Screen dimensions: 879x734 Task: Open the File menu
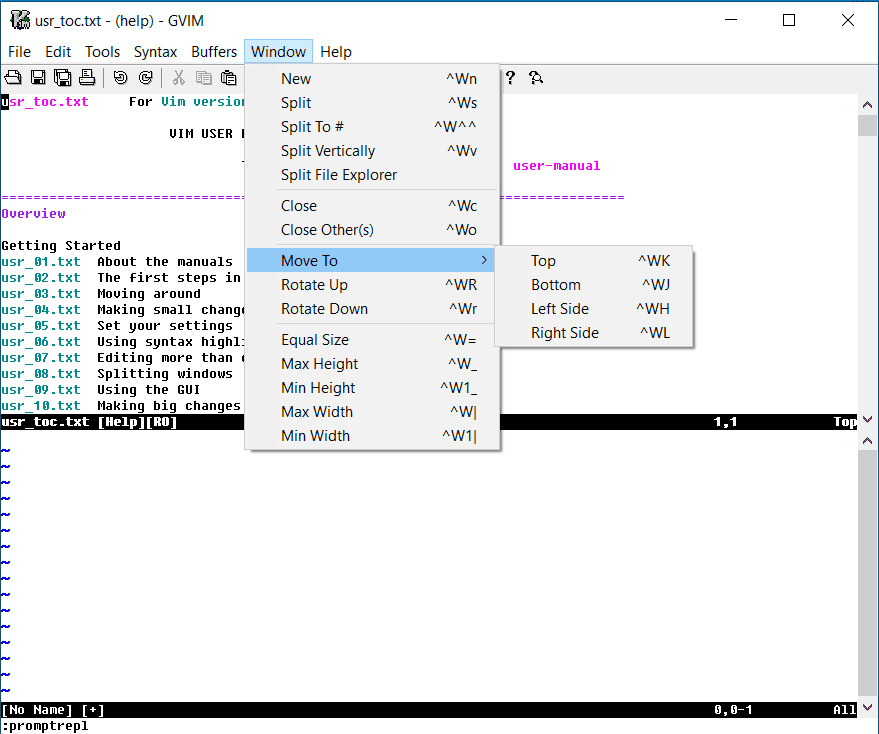tap(20, 52)
